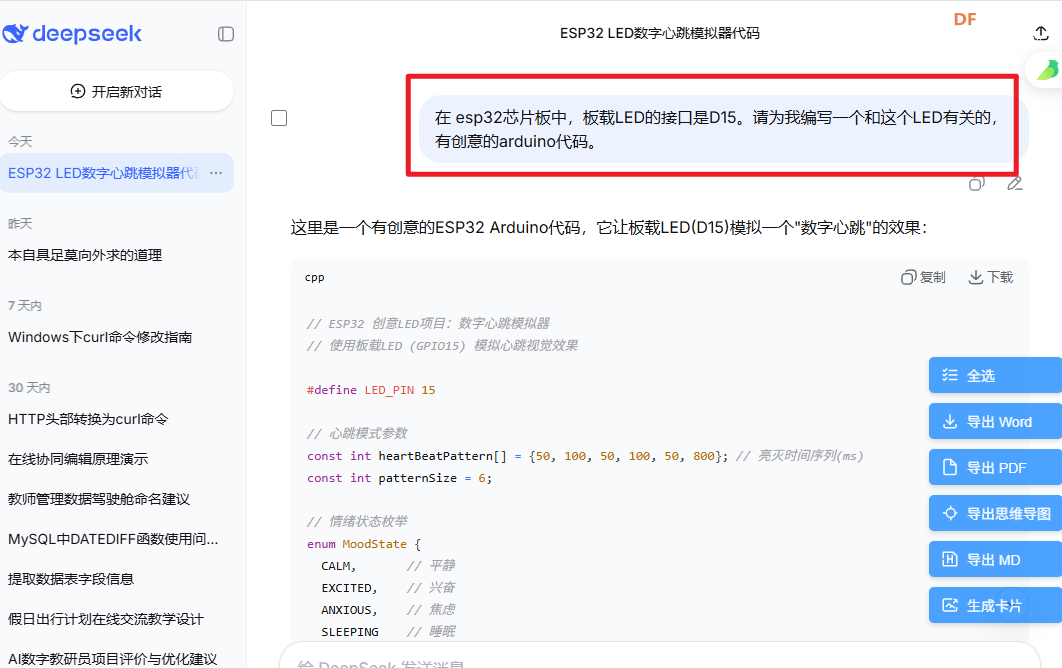Open options menu for ESP32 LED conversation
This screenshot has height=668, width=1062.
point(216,173)
